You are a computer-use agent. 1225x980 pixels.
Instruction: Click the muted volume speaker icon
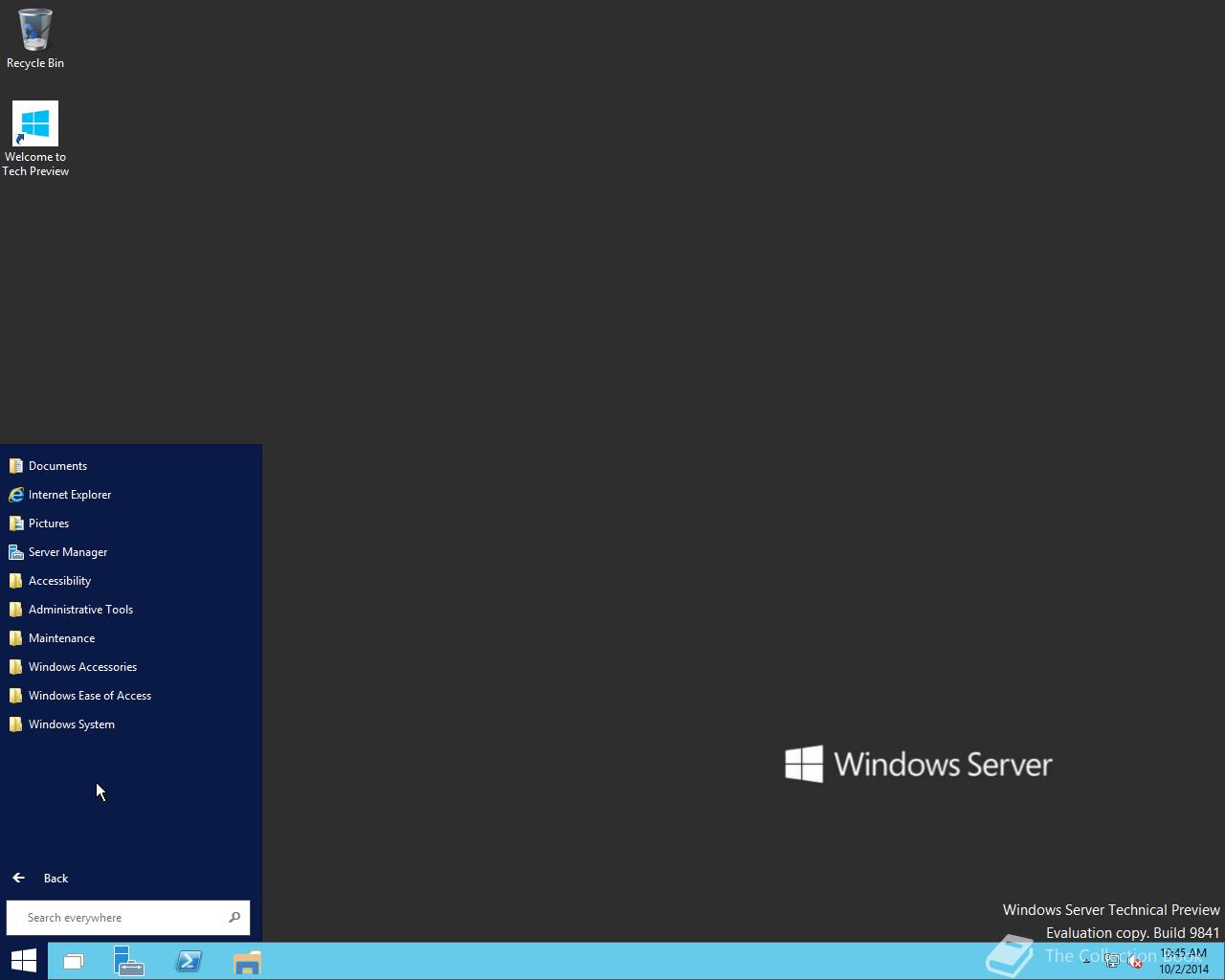(1135, 962)
